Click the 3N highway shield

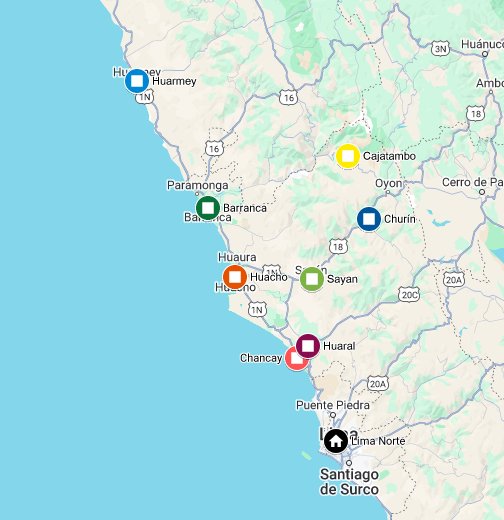click(441, 49)
